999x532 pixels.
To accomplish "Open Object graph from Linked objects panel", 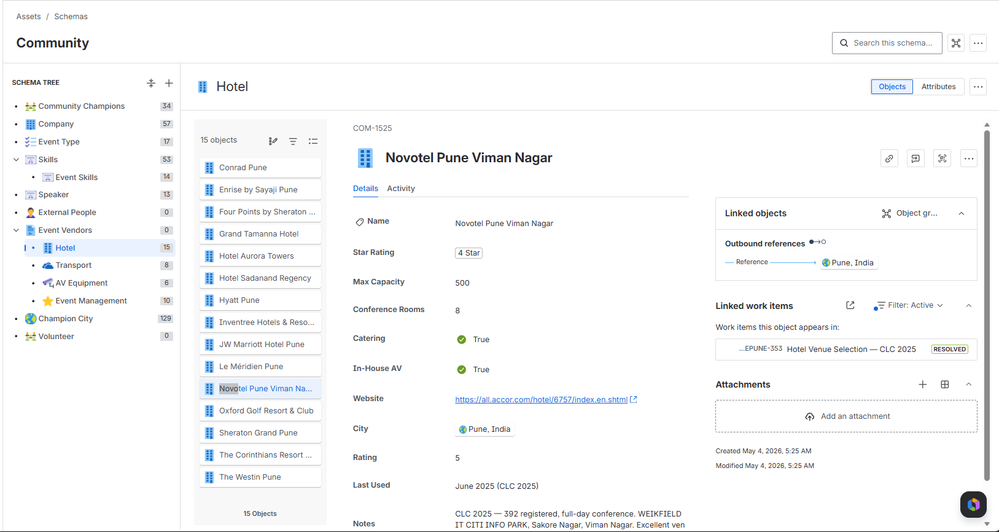I will pos(910,213).
